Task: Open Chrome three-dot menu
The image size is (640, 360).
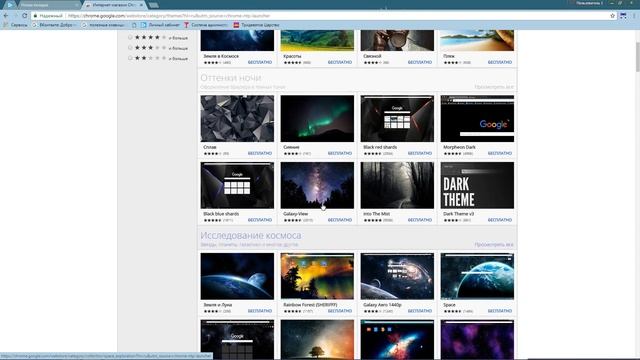Action: pyautogui.click(x=634, y=16)
